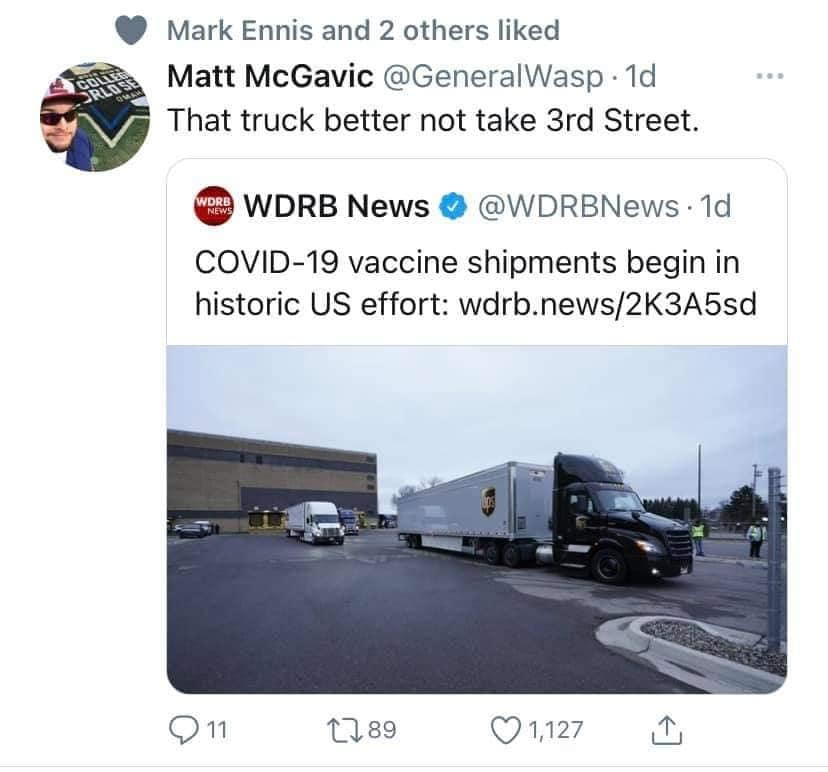Click the @WDRBNews handle
This screenshot has height=772, width=828.
click(578, 206)
